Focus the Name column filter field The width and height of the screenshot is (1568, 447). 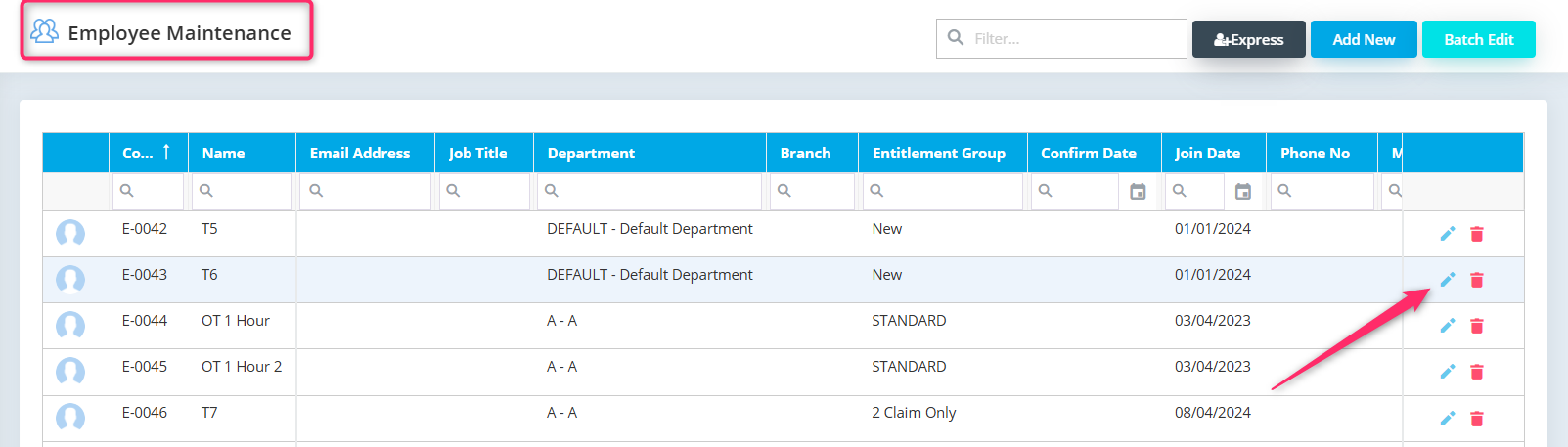click(x=242, y=192)
